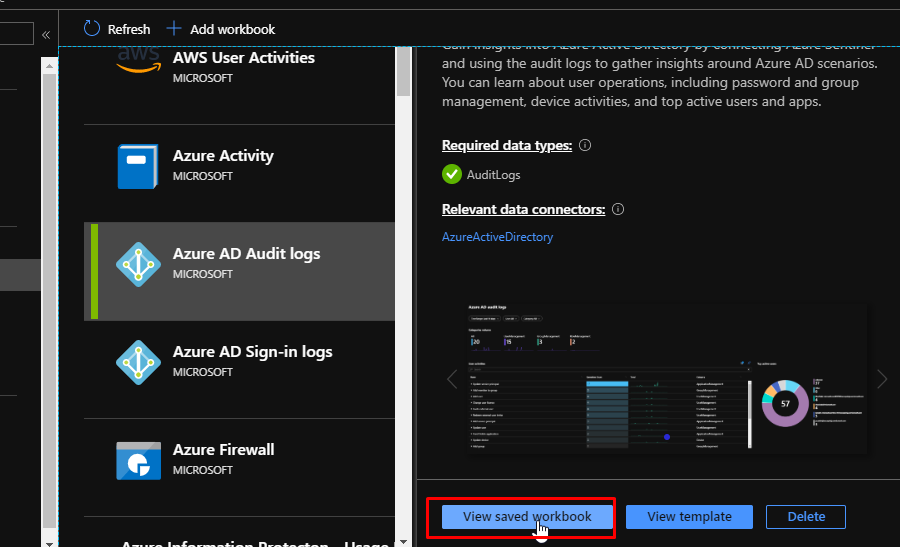Show the next preview image
Viewport: 900px width, 547px height.
(x=881, y=379)
